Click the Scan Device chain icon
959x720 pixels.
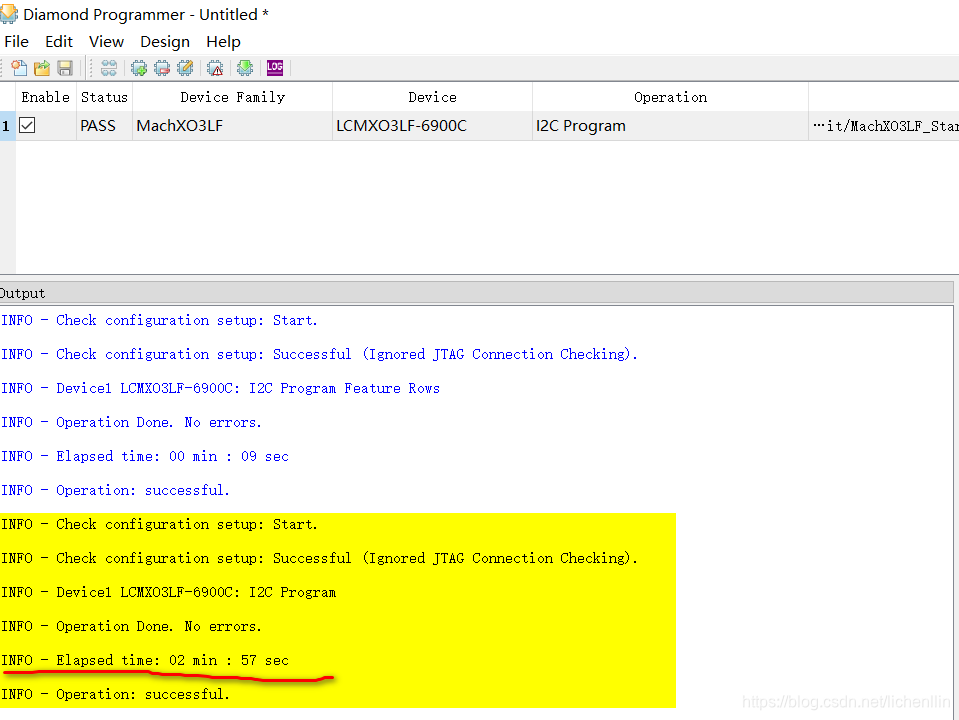click(109, 68)
